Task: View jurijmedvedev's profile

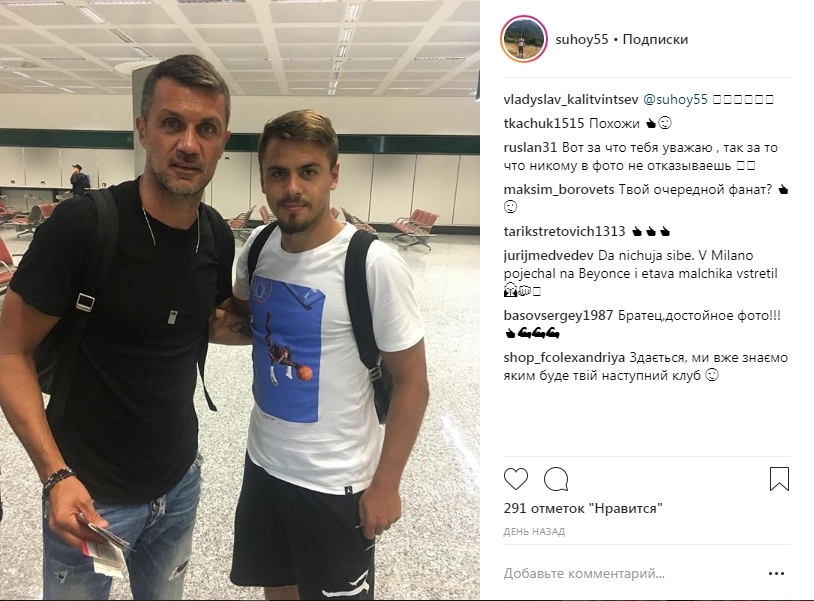Action: pyautogui.click(x=548, y=255)
